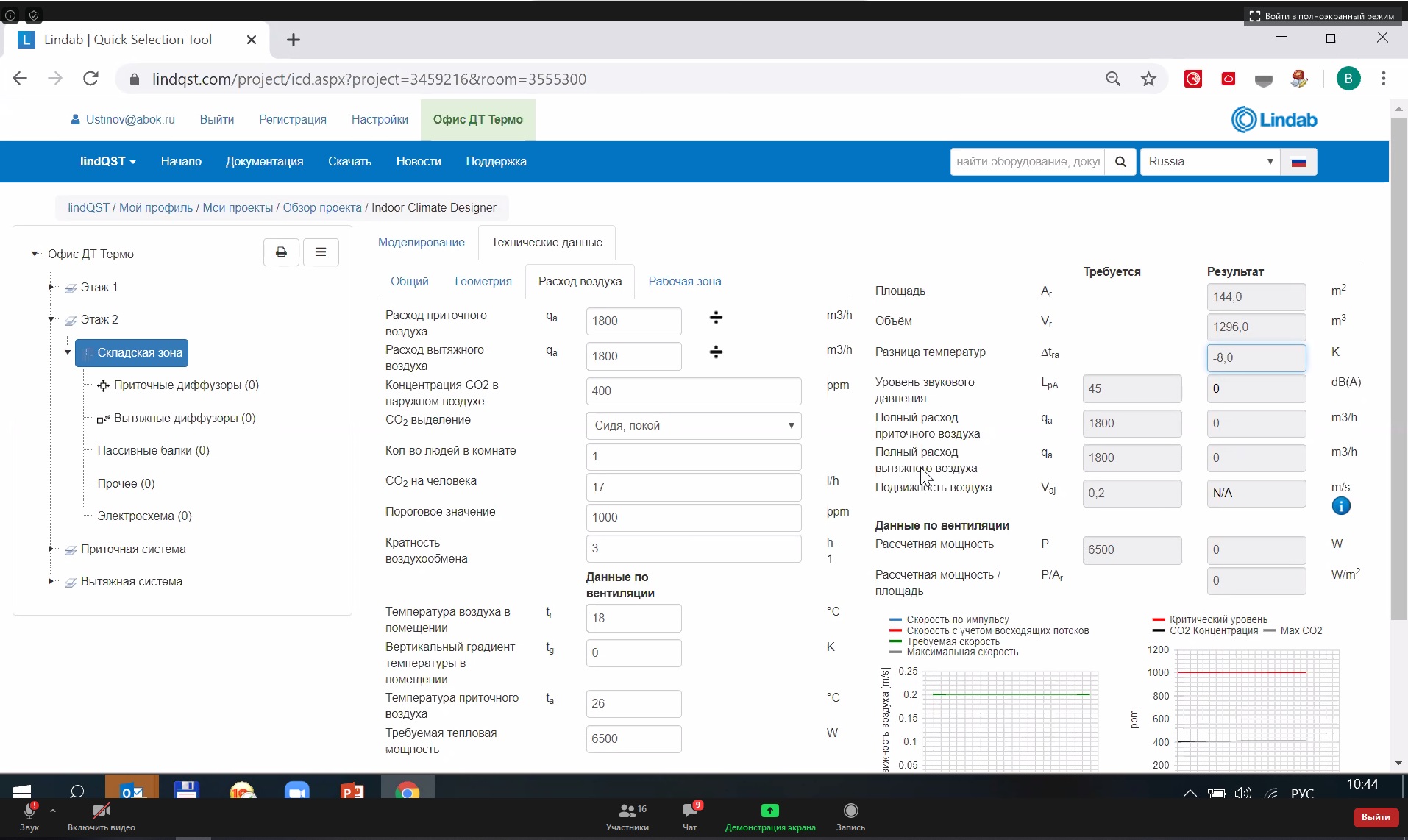Collapse the Офис ДТ Термо tree root
This screenshot has width=1408, height=840.
coord(35,254)
